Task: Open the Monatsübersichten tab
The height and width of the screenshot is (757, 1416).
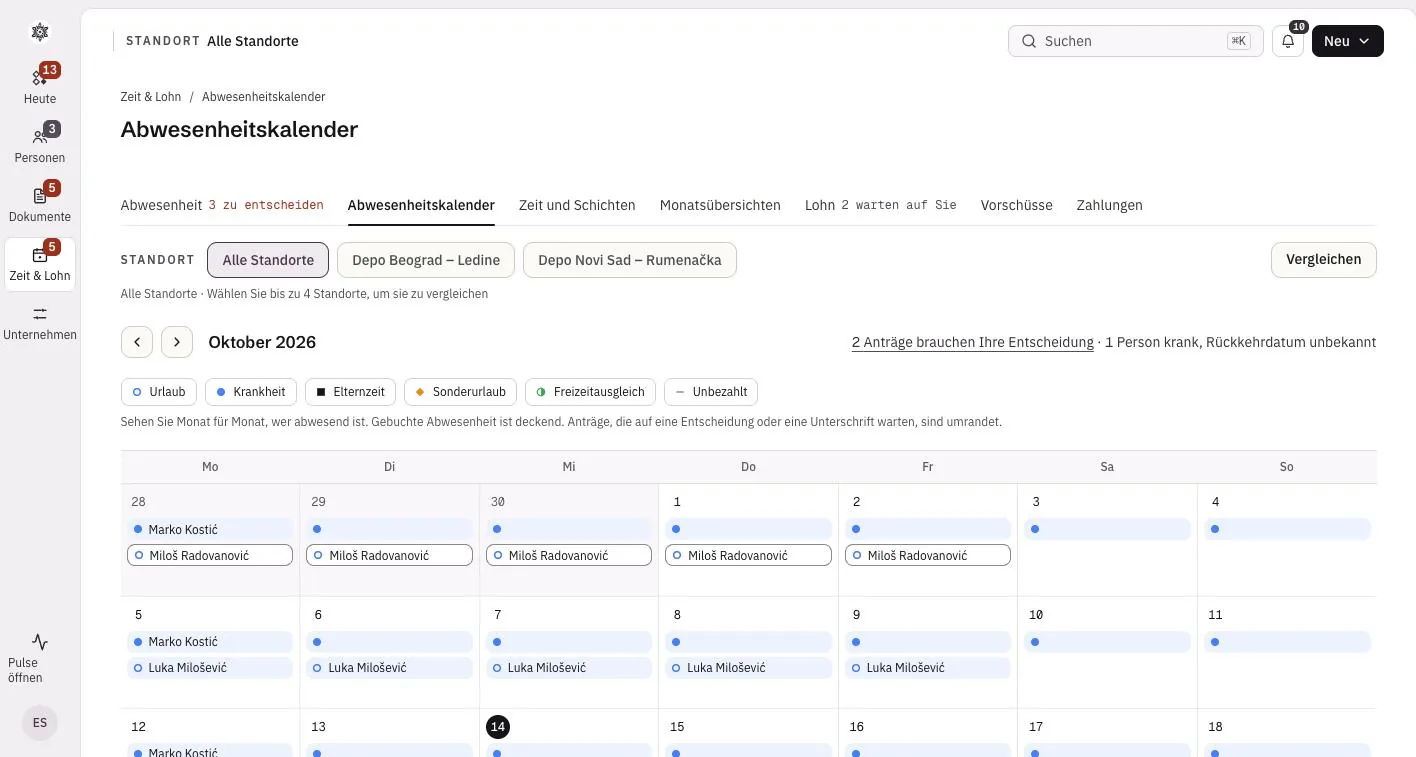Action: pos(720,205)
